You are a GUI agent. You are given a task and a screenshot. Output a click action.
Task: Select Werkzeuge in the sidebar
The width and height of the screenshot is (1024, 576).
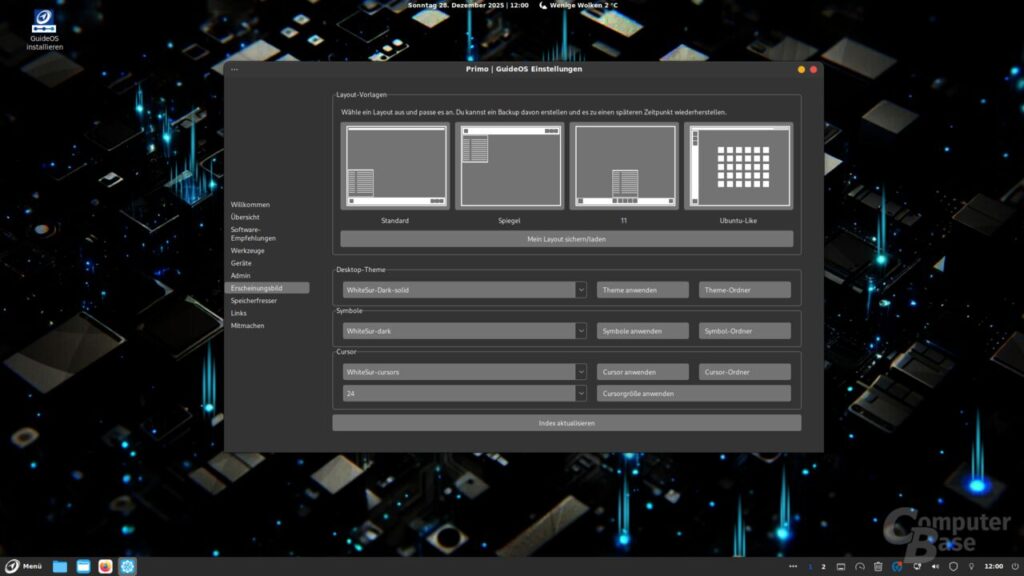coord(248,250)
